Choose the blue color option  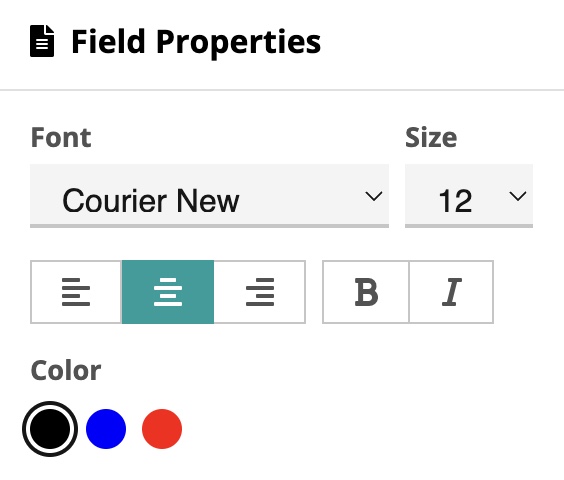click(106, 429)
